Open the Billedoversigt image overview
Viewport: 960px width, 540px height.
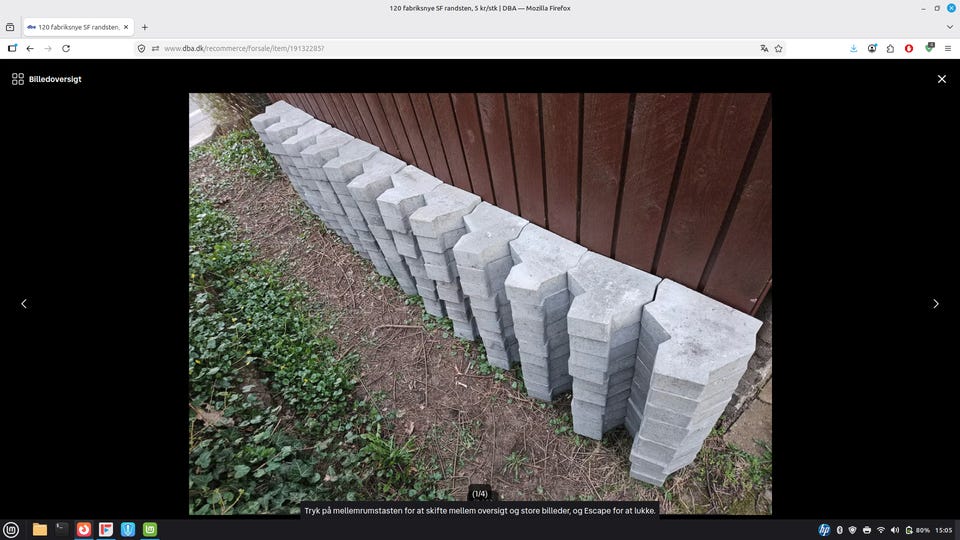[47, 79]
